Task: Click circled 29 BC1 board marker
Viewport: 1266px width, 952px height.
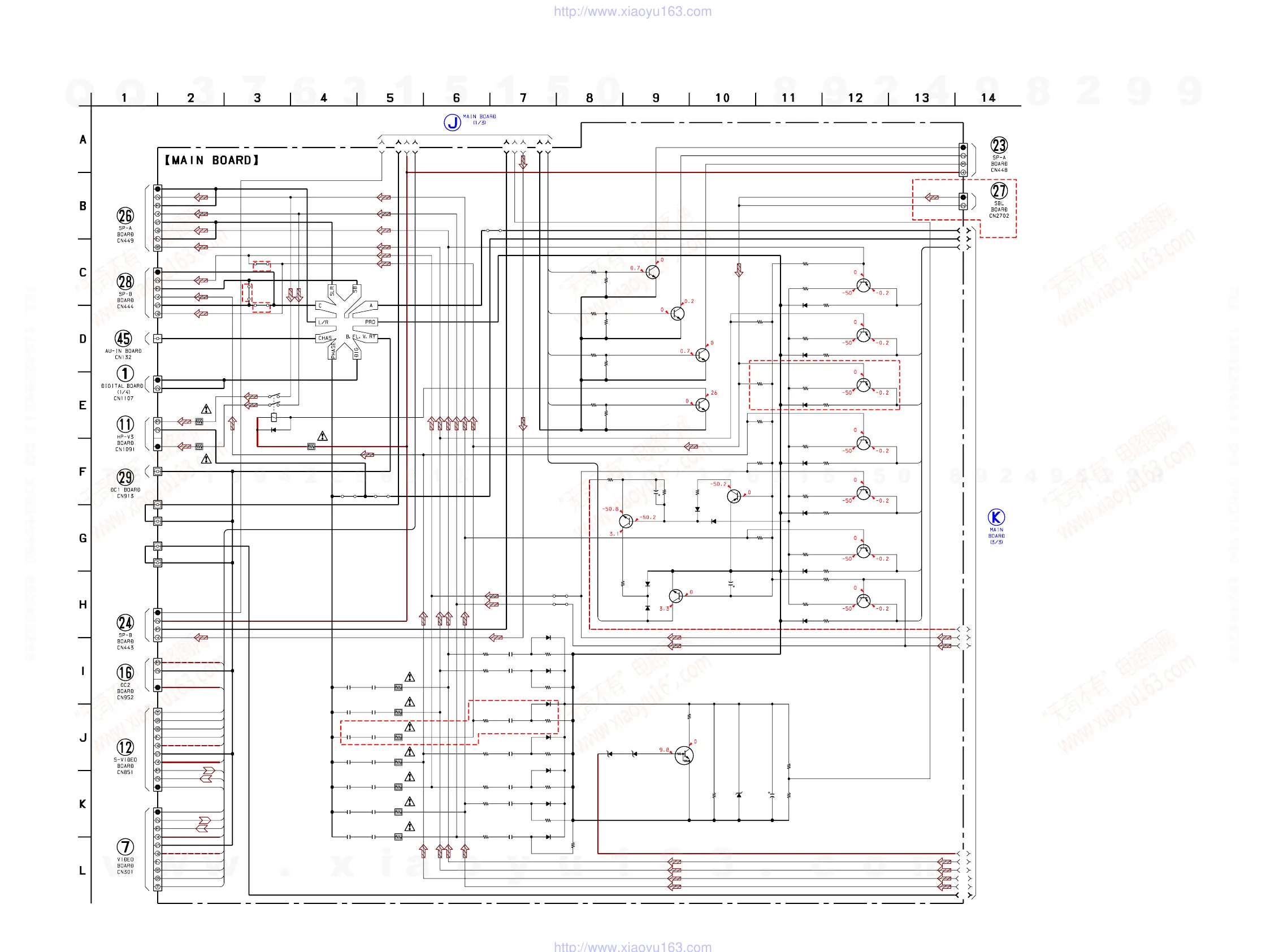Action: [x=125, y=478]
